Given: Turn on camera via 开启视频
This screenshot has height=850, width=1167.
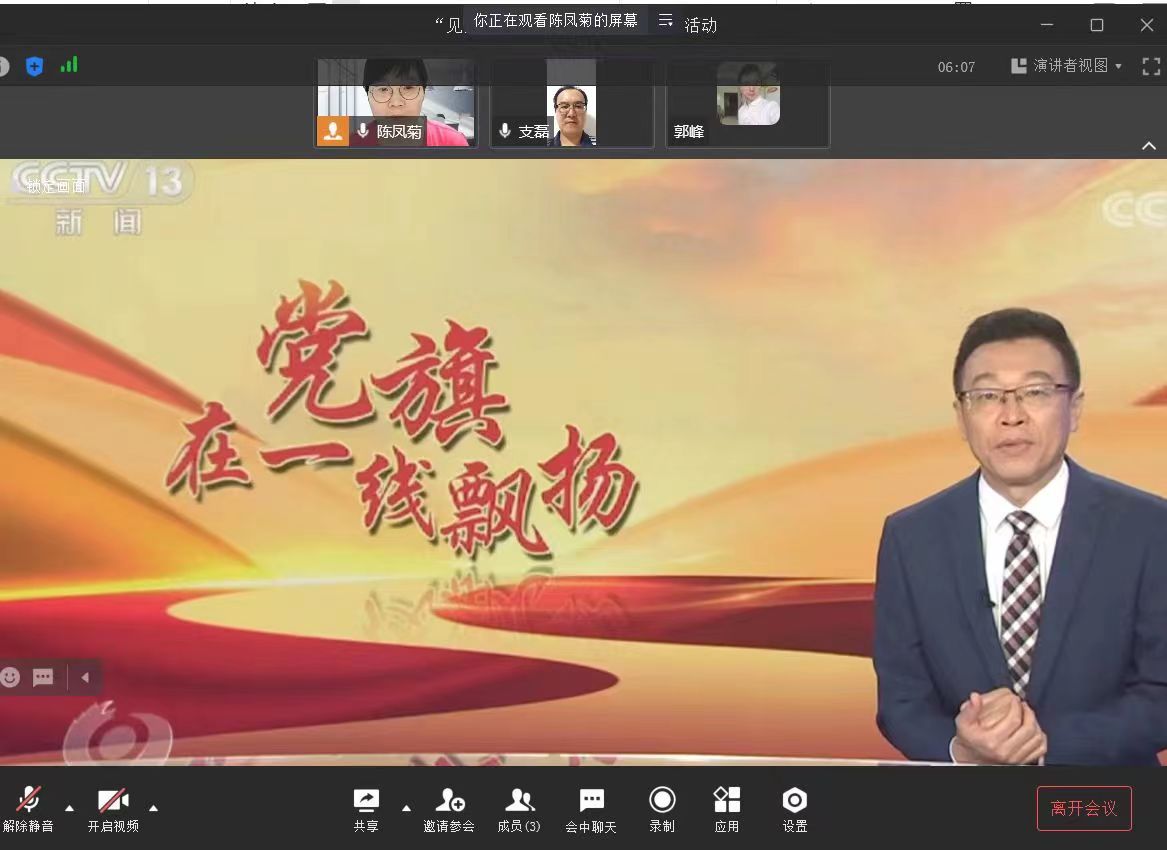Looking at the screenshot, I should (x=113, y=801).
